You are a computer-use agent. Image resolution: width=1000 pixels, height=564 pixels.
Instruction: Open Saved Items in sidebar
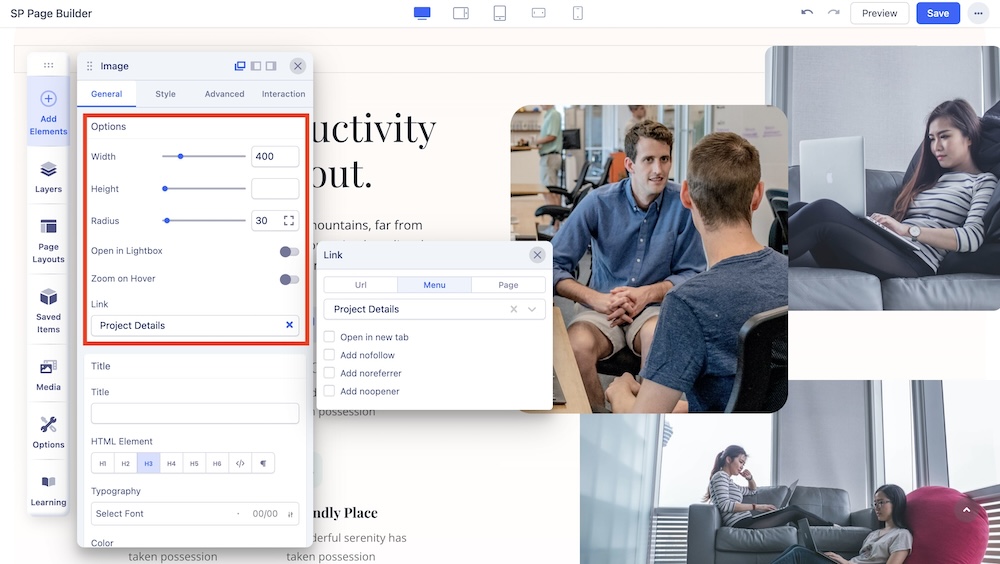(x=48, y=310)
